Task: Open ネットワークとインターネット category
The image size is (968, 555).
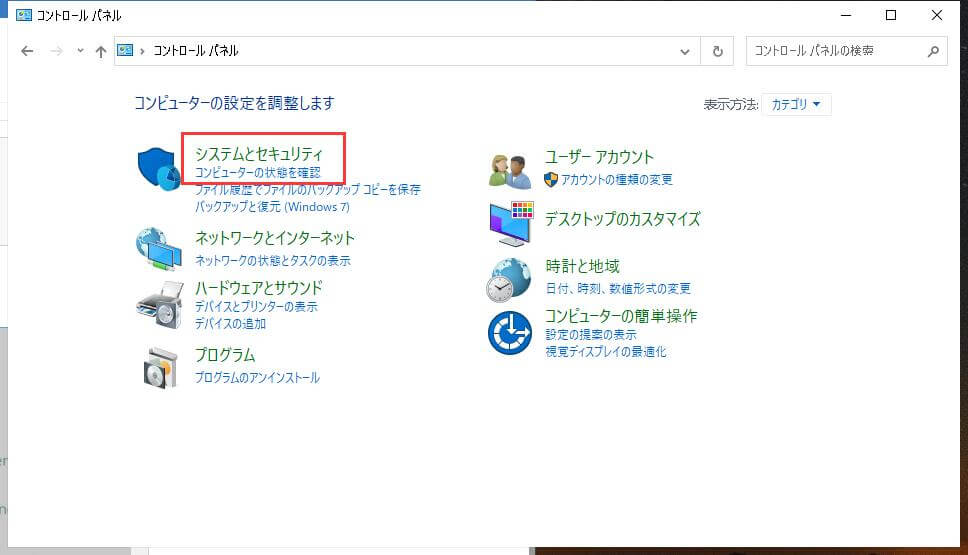Action: point(275,238)
